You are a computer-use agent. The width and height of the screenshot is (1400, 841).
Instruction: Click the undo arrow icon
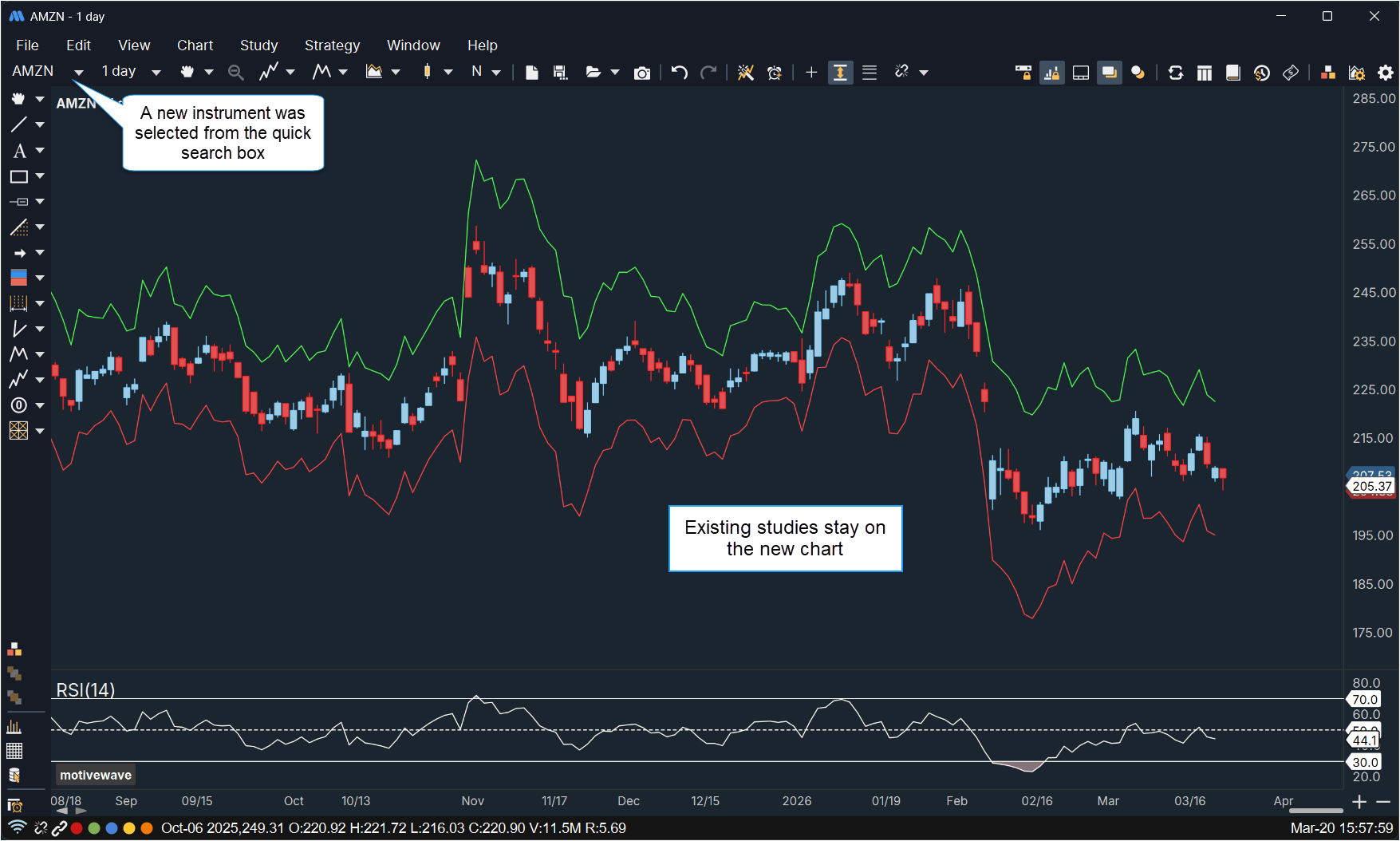679,73
